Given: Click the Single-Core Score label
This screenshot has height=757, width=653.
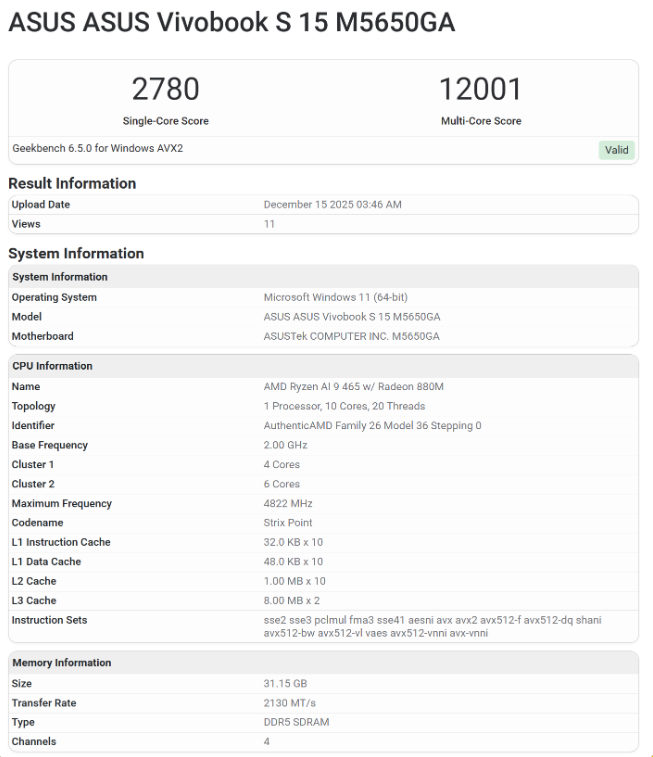Looking at the screenshot, I should (166, 121).
